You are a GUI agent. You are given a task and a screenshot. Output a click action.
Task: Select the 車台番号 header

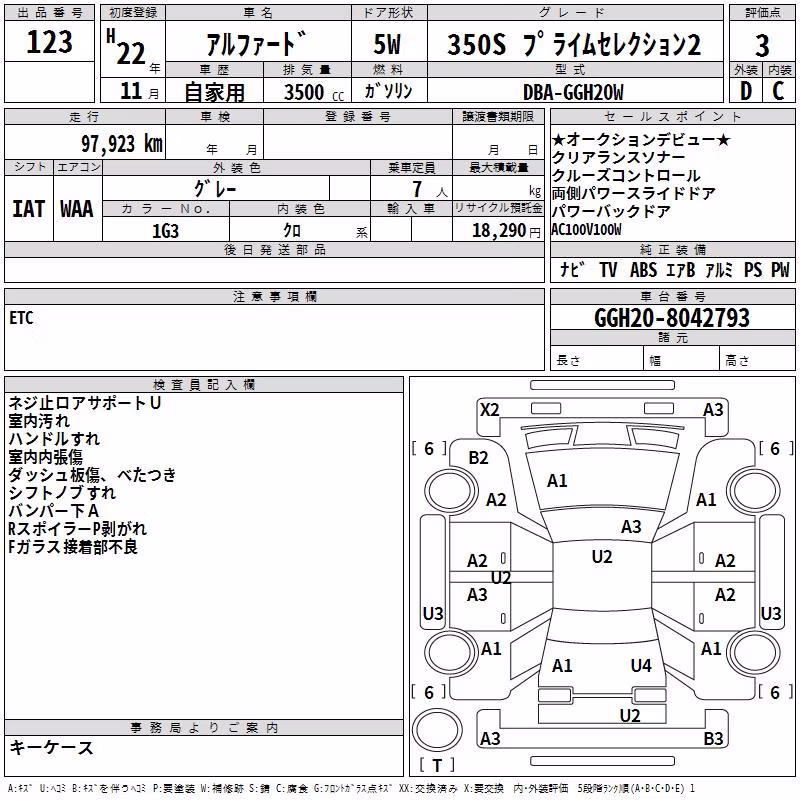coord(672,296)
